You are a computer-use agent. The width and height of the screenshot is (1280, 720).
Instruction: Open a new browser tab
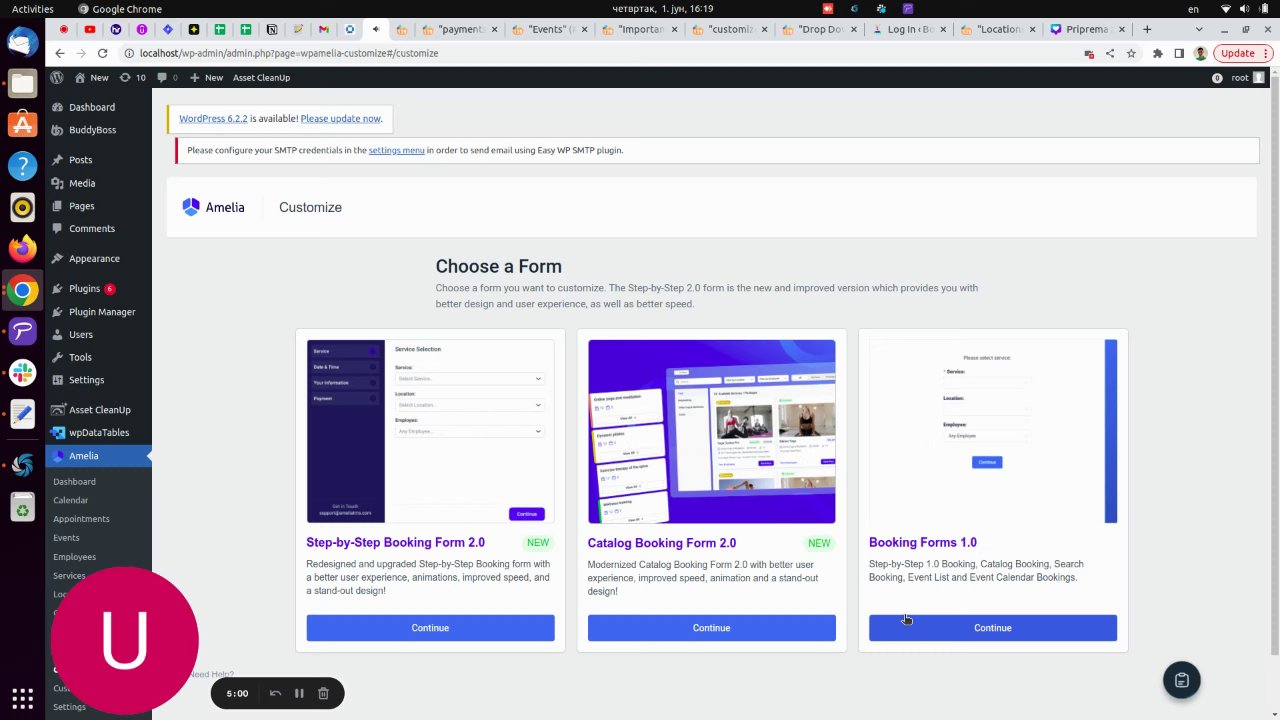click(x=1147, y=29)
